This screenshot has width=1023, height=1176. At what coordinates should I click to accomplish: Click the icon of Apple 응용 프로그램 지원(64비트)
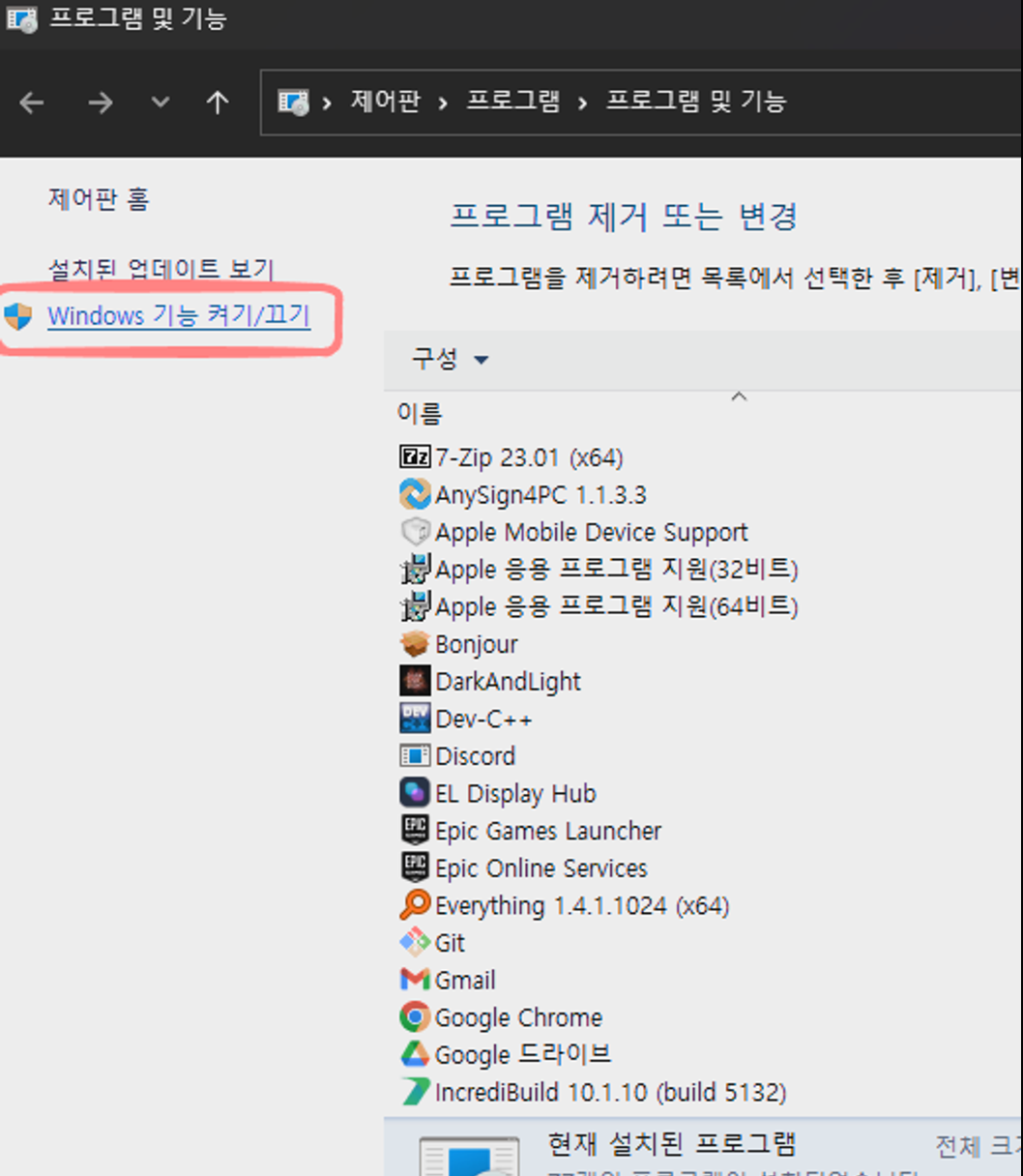pyautogui.click(x=415, y=606)
